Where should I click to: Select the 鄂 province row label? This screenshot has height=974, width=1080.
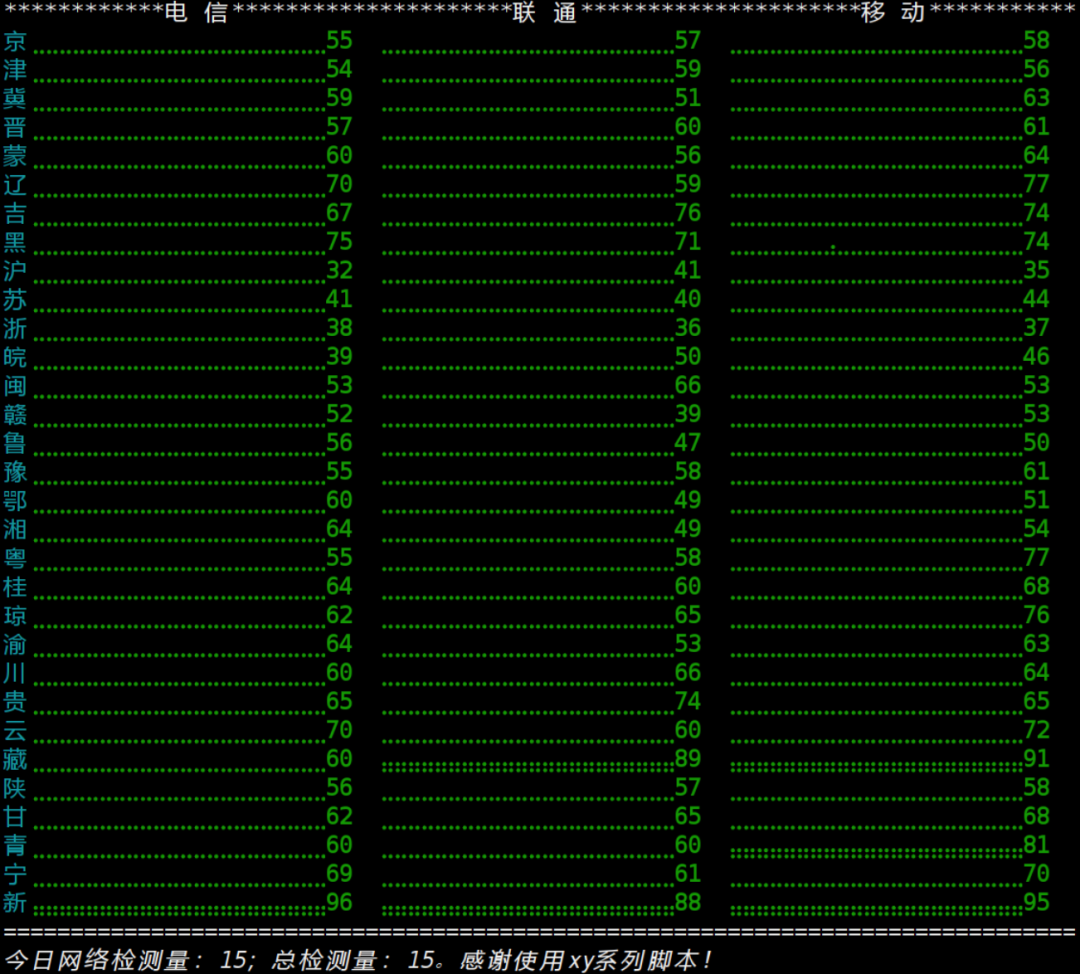point(15,500)
